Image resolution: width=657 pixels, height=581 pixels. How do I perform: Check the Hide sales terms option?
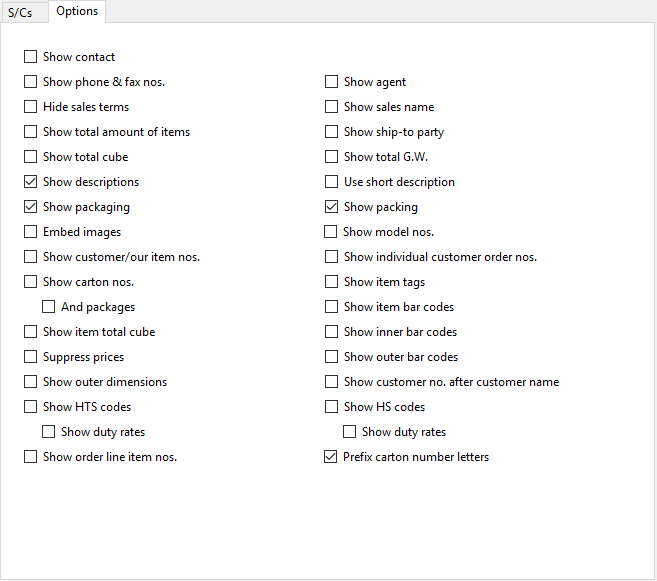pyautogui.click(x=30, y=107)
